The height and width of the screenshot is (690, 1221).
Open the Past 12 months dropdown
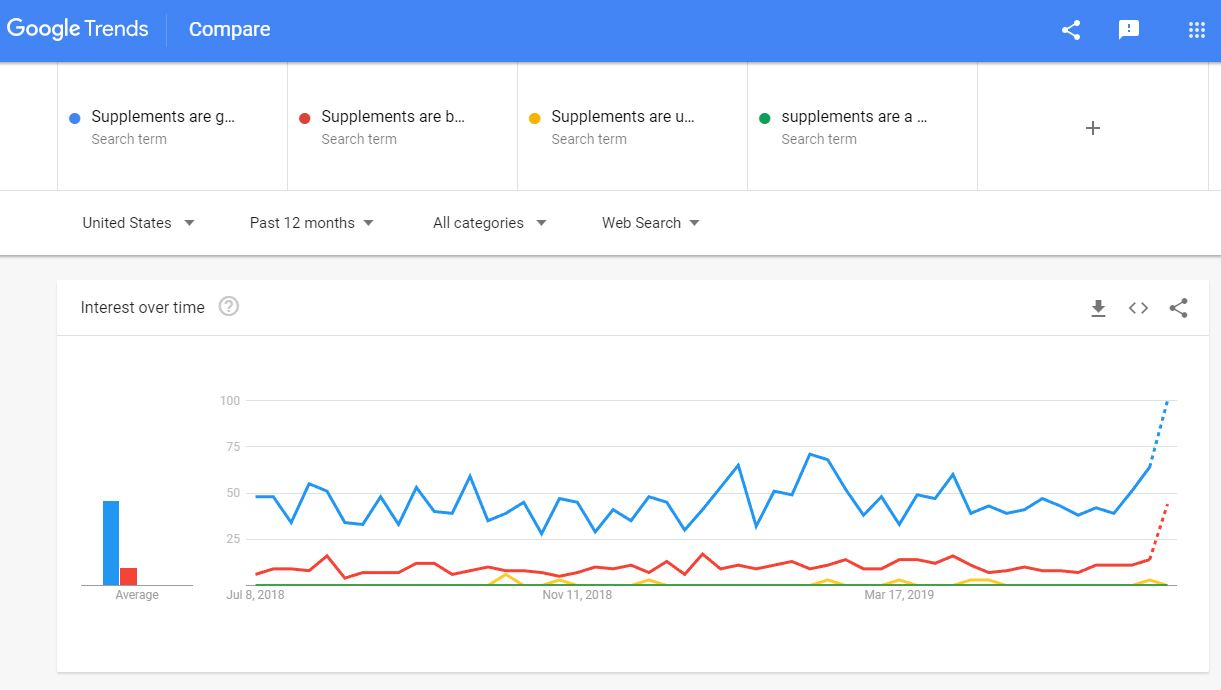click(312, 223)
